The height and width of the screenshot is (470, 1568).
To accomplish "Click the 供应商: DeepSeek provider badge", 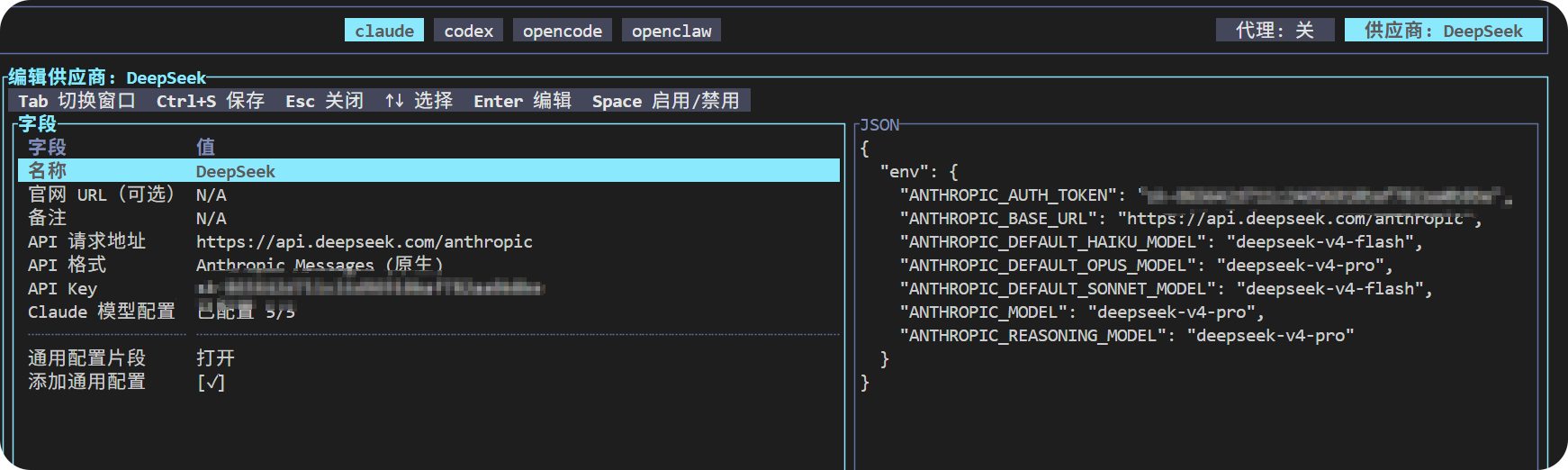I will [1443, 31].
